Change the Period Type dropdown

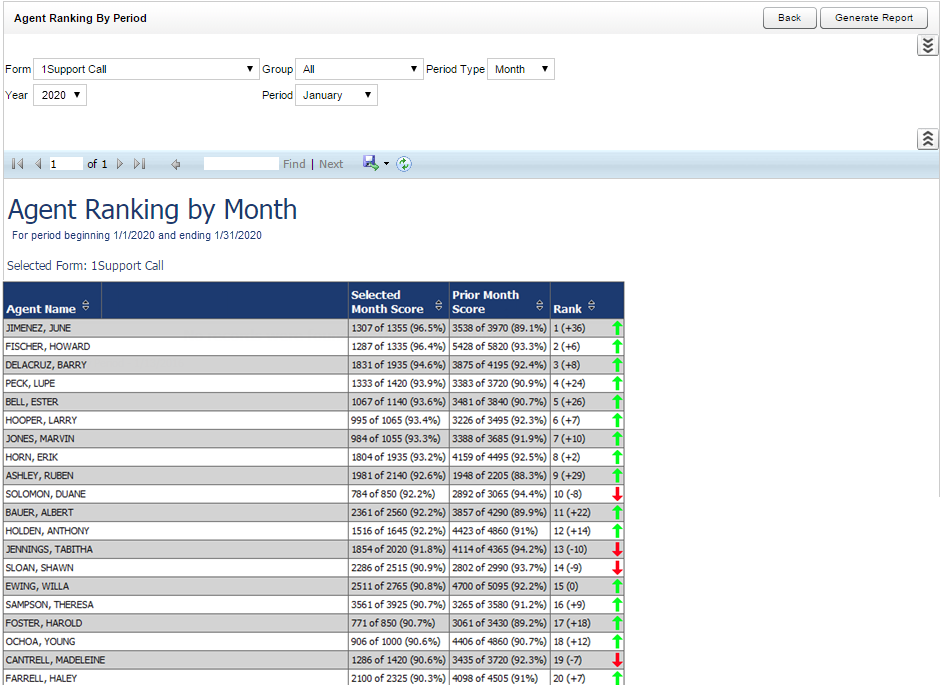pos(521,69)
